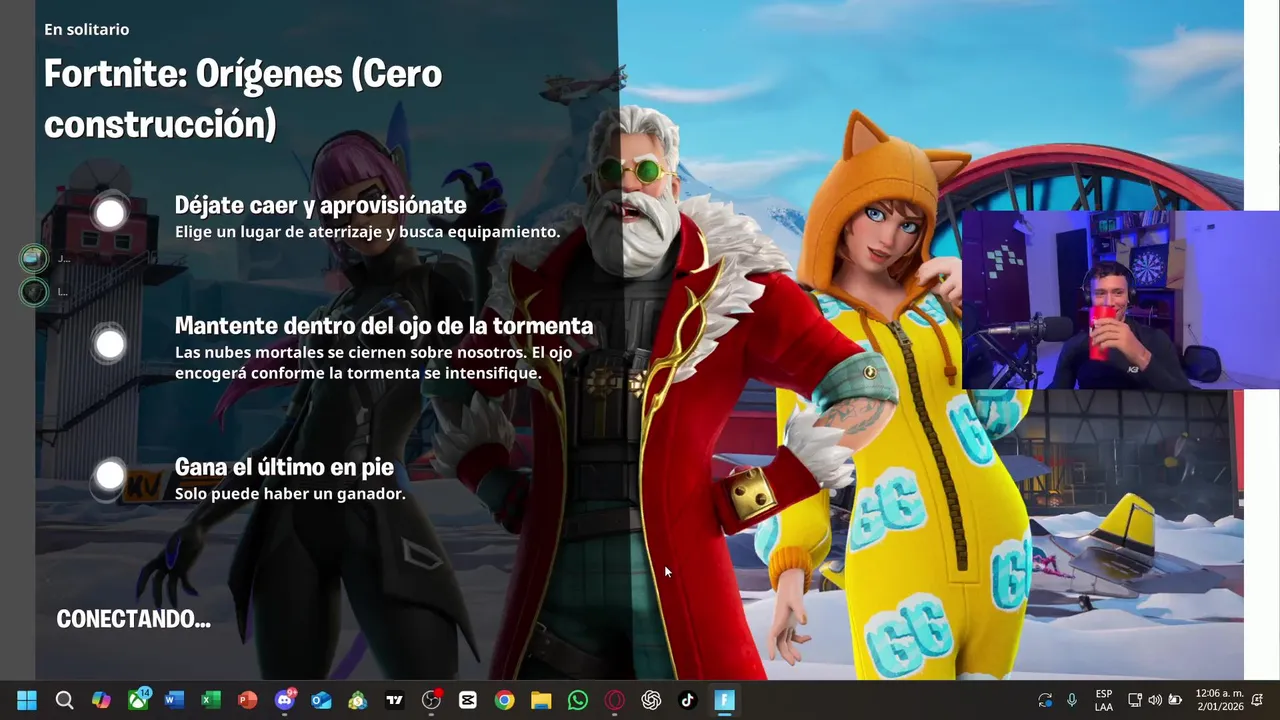Open ChatGPT from the taskbar
Screen dimensions: 1280x720
[x=651, y=700]
